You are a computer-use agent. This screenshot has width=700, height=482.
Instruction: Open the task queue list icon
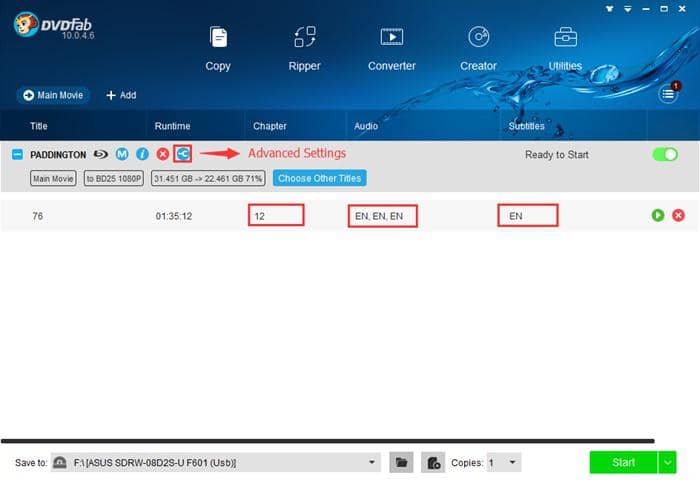pos(668,94)
